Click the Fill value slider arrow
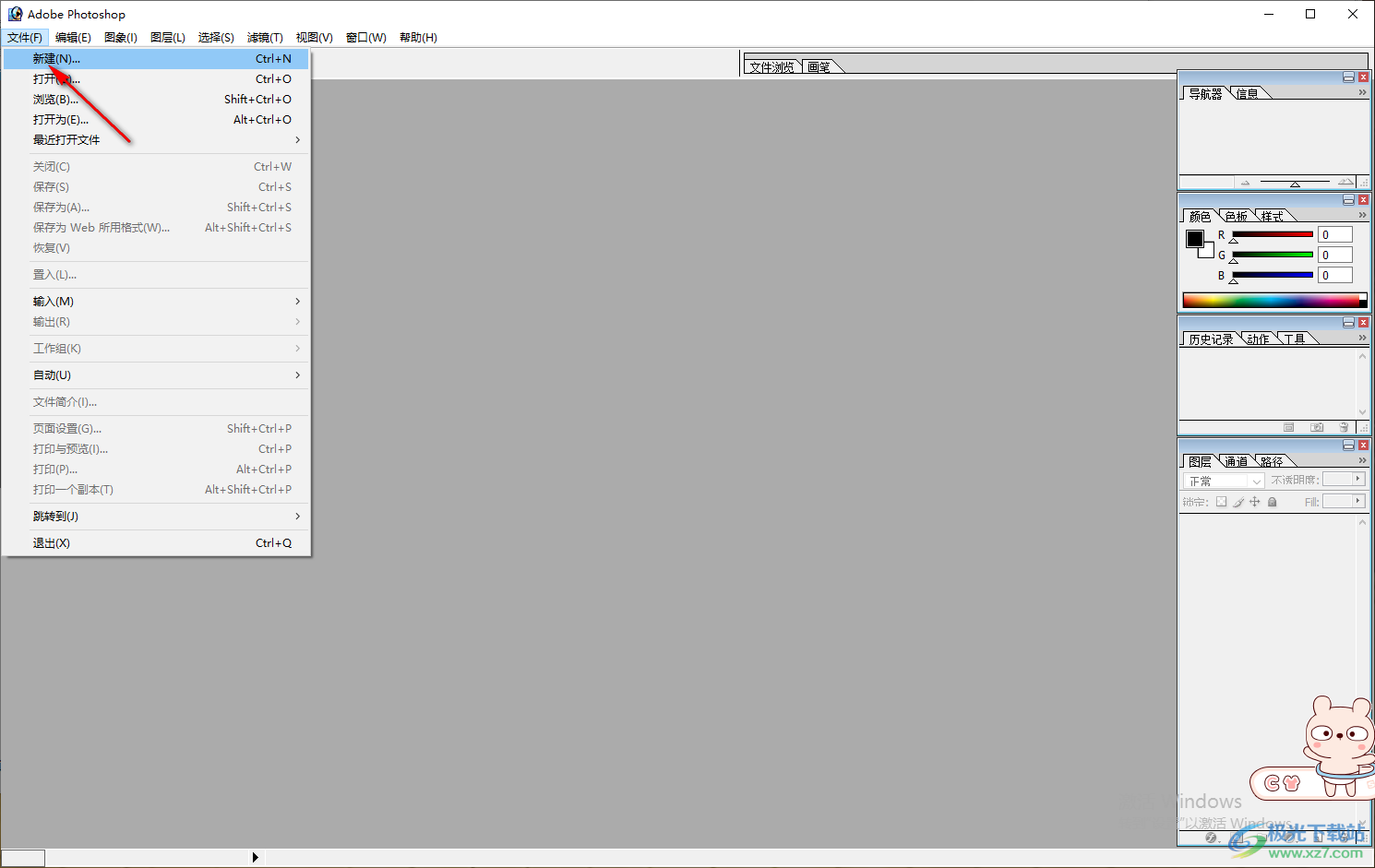 click(x=1358, y=501)
